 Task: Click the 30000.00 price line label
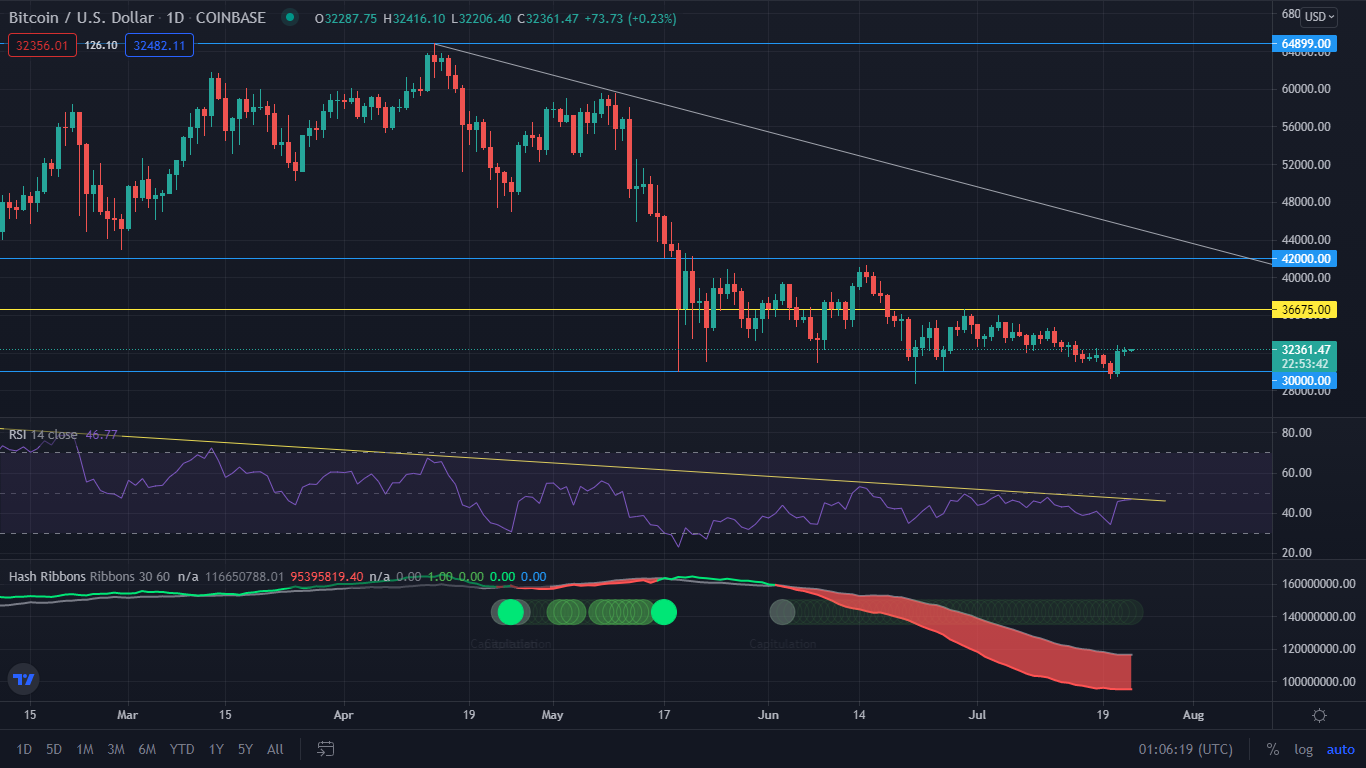point(1306,381)
